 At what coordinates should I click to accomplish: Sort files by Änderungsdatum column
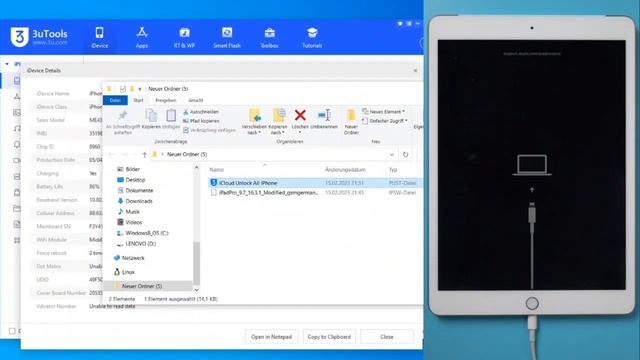[345, 169]
